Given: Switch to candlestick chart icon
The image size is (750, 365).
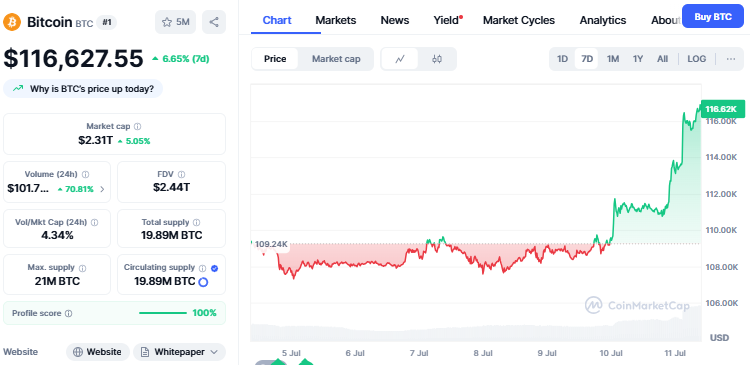Looking at the screenshot, I should 437,59.
